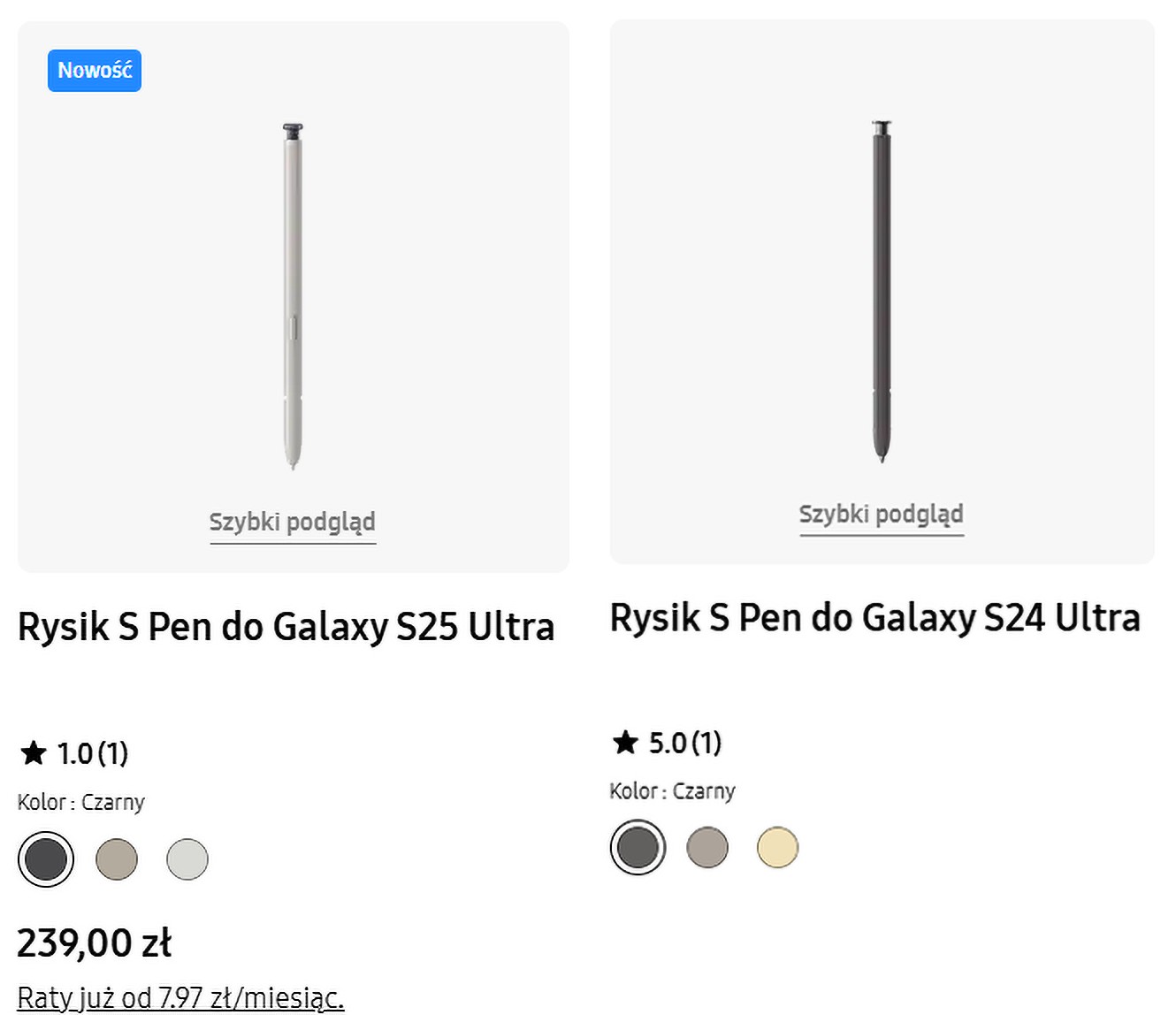This screenshot has height=1015, width=1176.
Task: Click Szybki podgląd for S24 Ultra pen
Action: point(881,515)
